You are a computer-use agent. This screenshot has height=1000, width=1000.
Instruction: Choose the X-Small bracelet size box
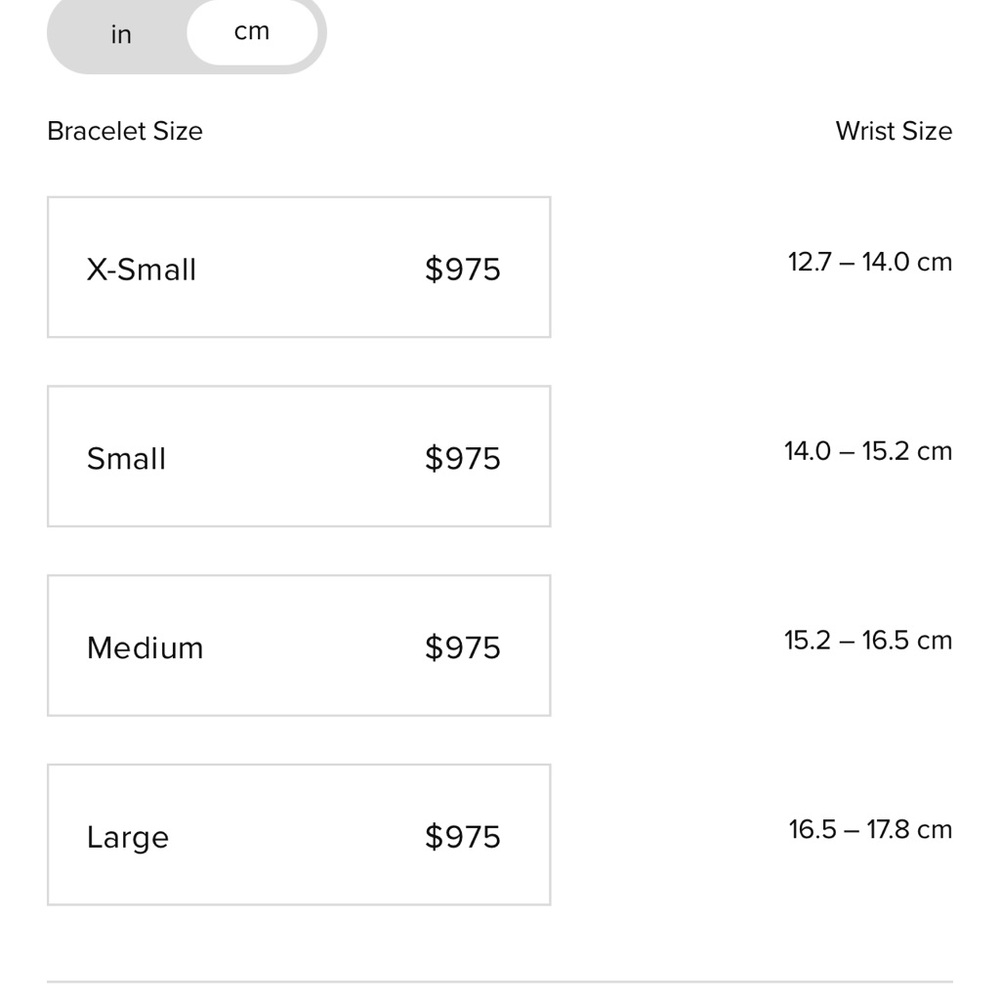click(298, 267)
